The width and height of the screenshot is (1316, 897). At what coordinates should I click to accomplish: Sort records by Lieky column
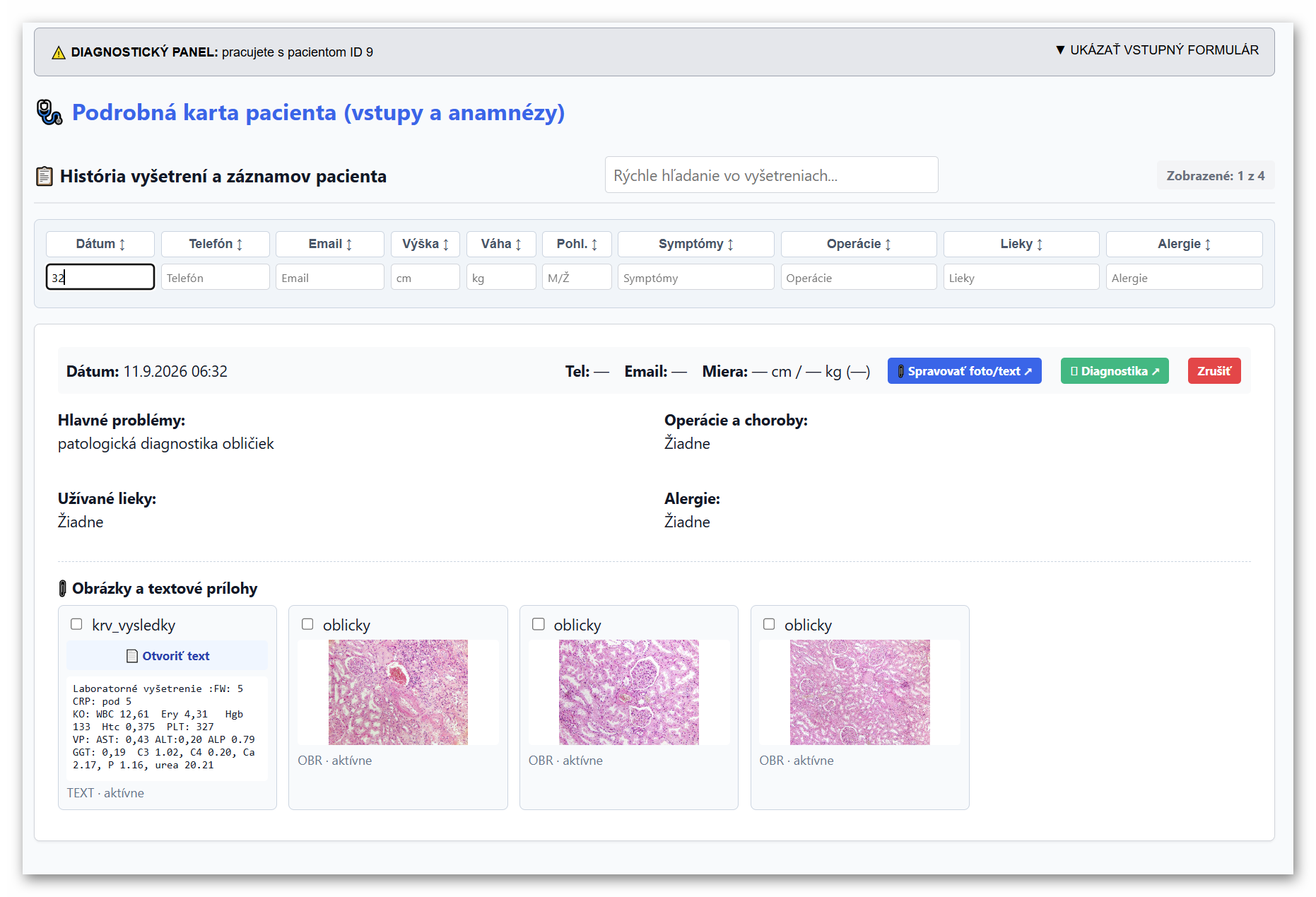1021,244
